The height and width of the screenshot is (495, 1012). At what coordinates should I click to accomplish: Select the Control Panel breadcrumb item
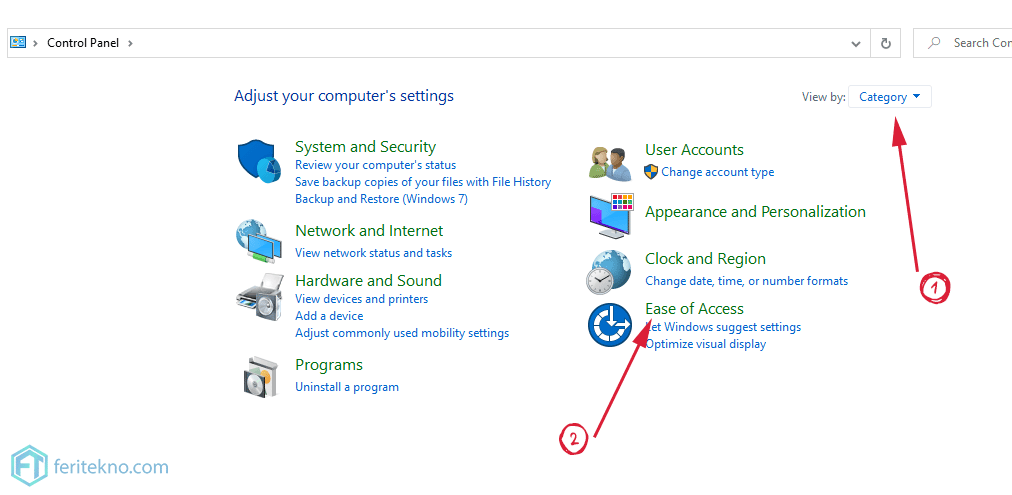(83, 43)
